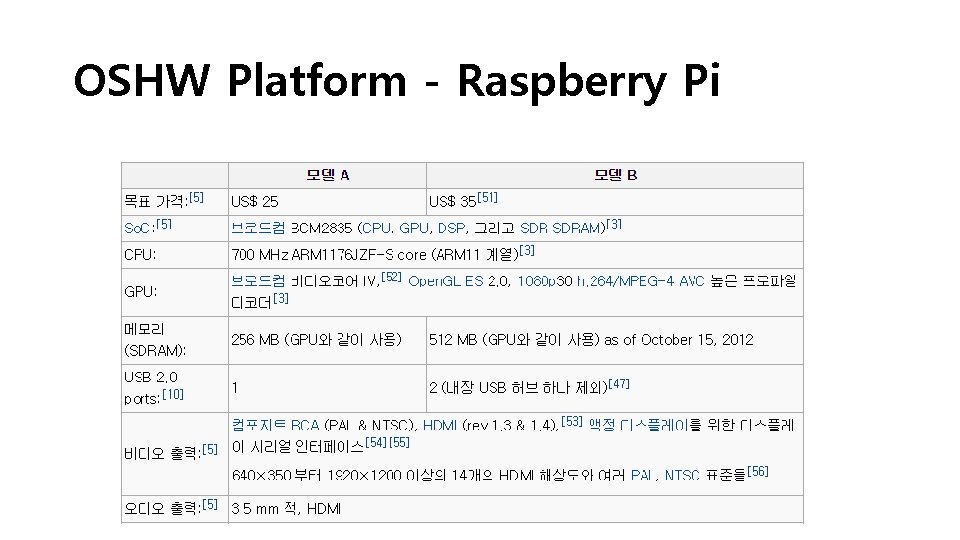Open reference [3] after ARM11 계열
This screenshot has width=960, height=540.
click(527, 250)
